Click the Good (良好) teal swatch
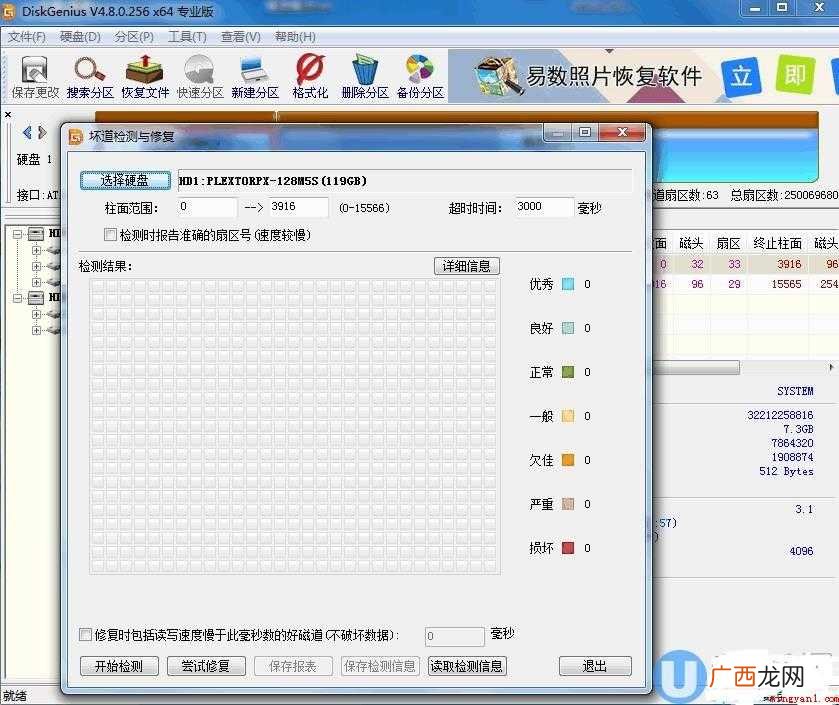Viewport: 839px width, 705px height. click(x=568, y=328)
